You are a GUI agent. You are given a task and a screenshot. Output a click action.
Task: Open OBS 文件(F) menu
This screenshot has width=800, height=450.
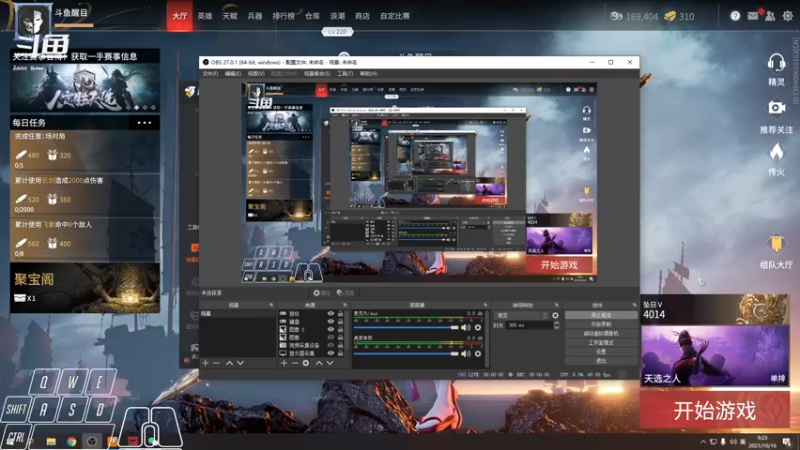tap(210, 74)
